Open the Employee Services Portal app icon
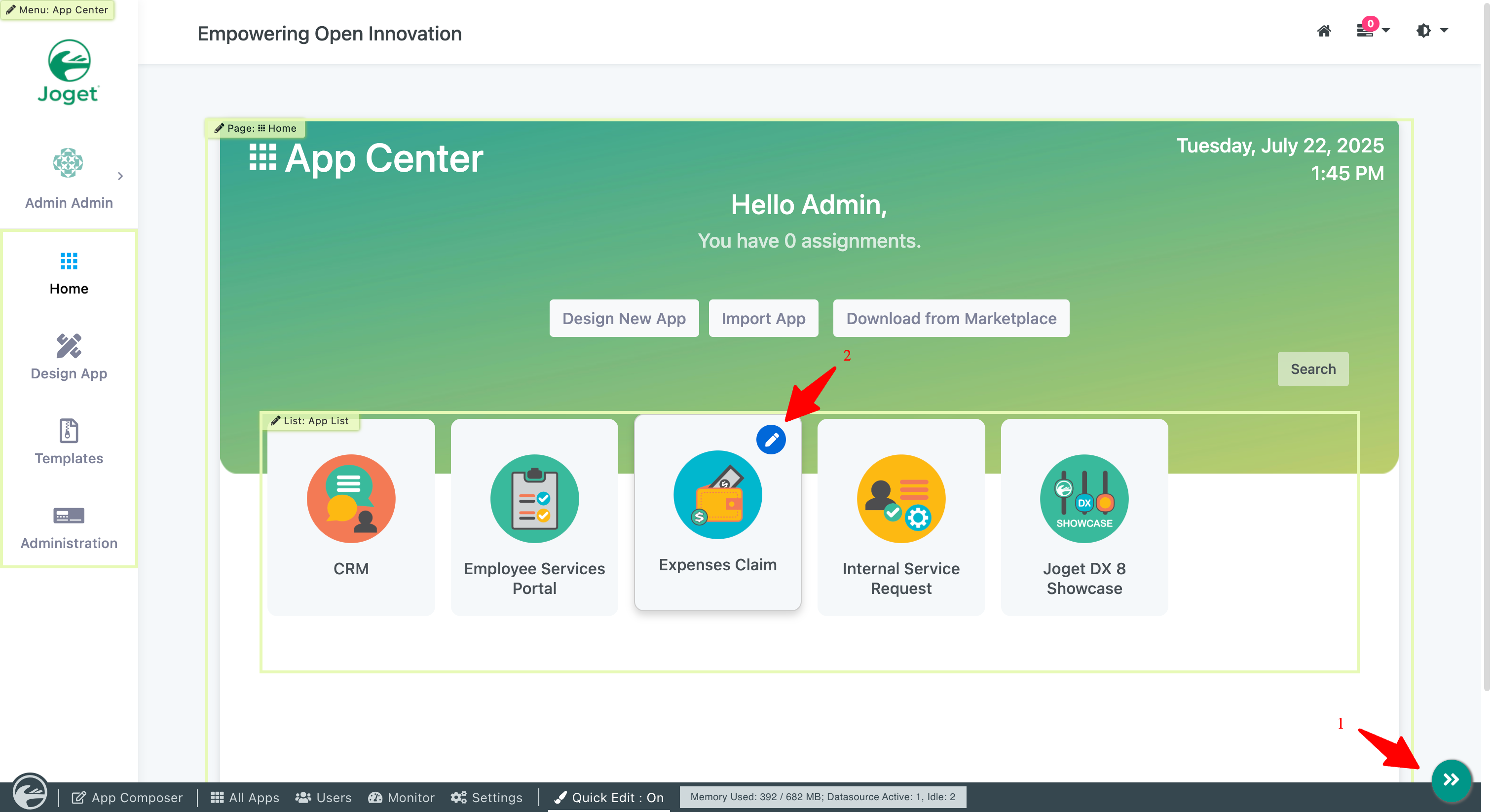 [x=534, y=499]
